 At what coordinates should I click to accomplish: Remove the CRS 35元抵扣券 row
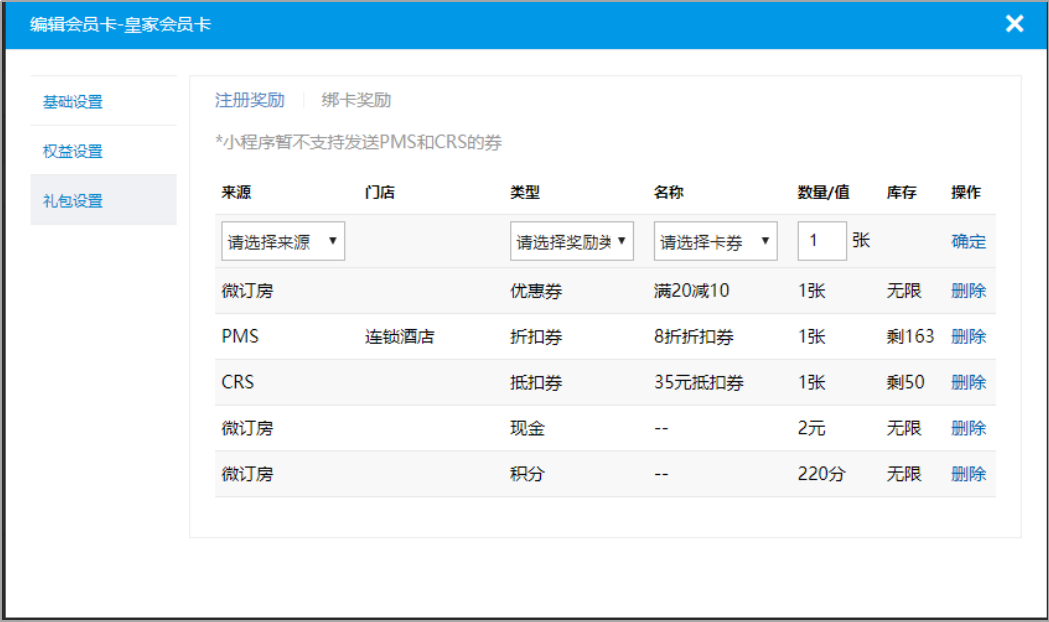(x=968, y=382)
